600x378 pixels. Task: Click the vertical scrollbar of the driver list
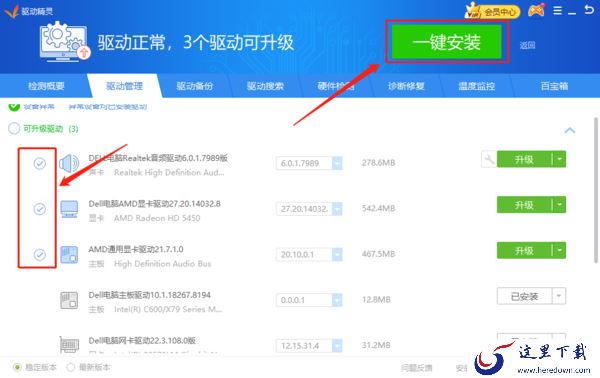tap(596, 191)
